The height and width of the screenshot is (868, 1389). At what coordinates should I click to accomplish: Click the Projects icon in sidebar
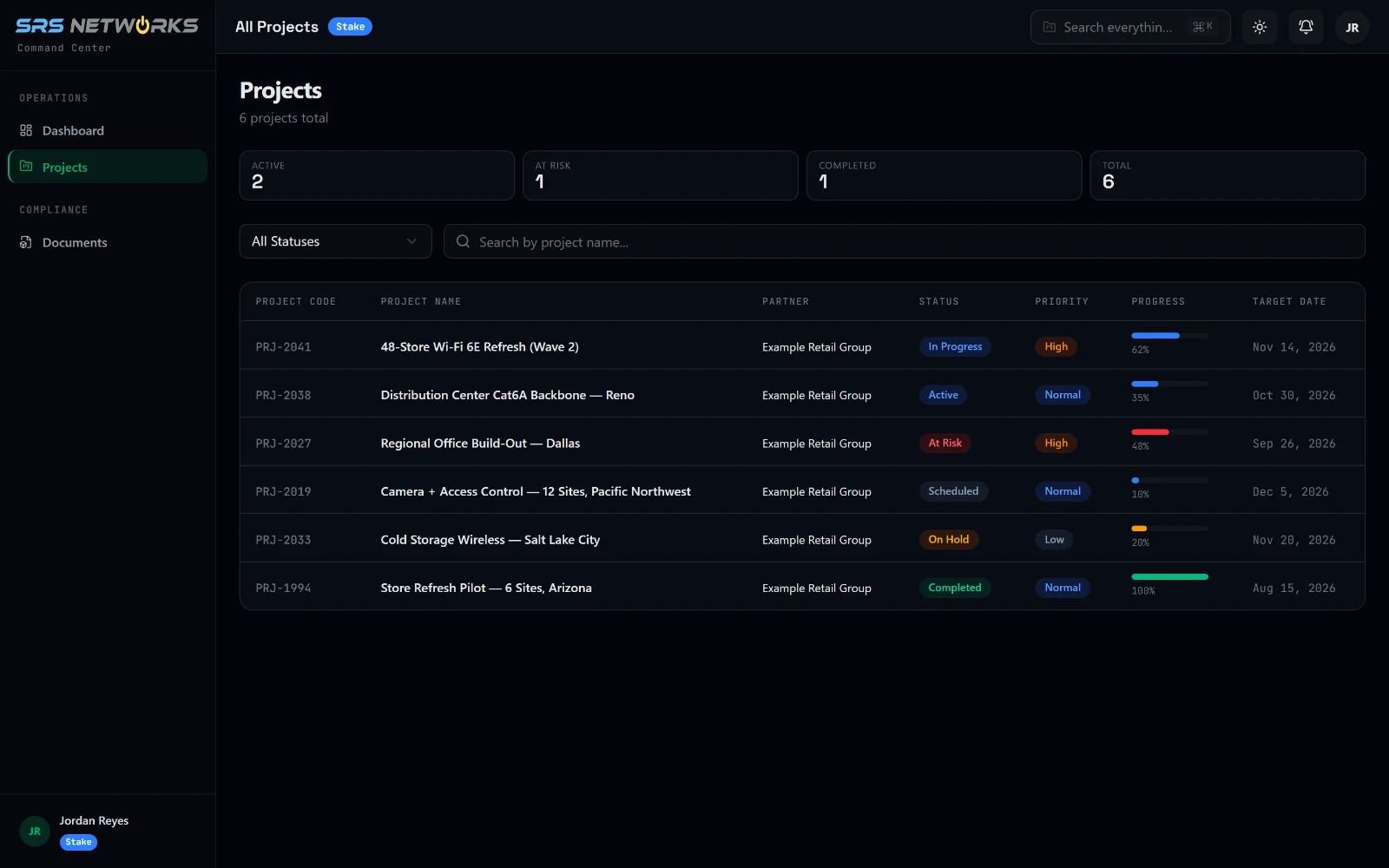(x=26, y=167)
